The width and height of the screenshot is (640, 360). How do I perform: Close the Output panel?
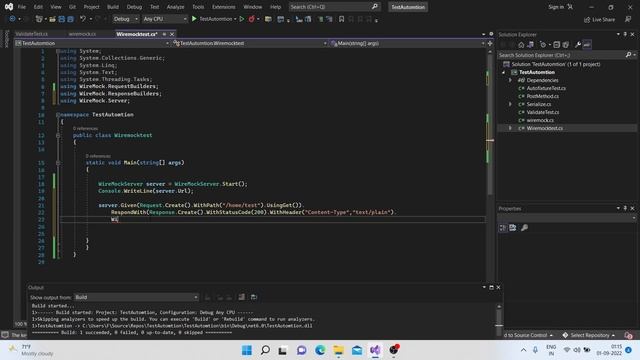coord(498,287)
